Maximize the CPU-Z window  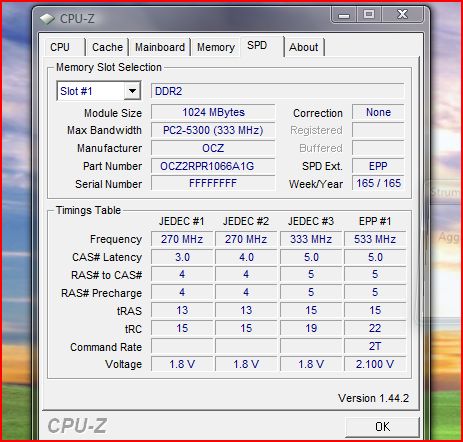tap(369, 15)
